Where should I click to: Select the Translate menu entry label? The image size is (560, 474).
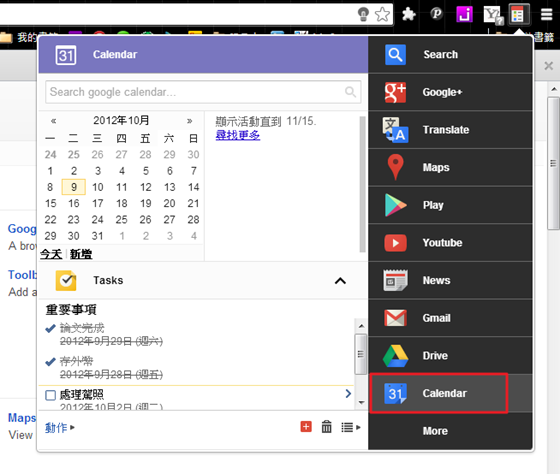[446, 130]
